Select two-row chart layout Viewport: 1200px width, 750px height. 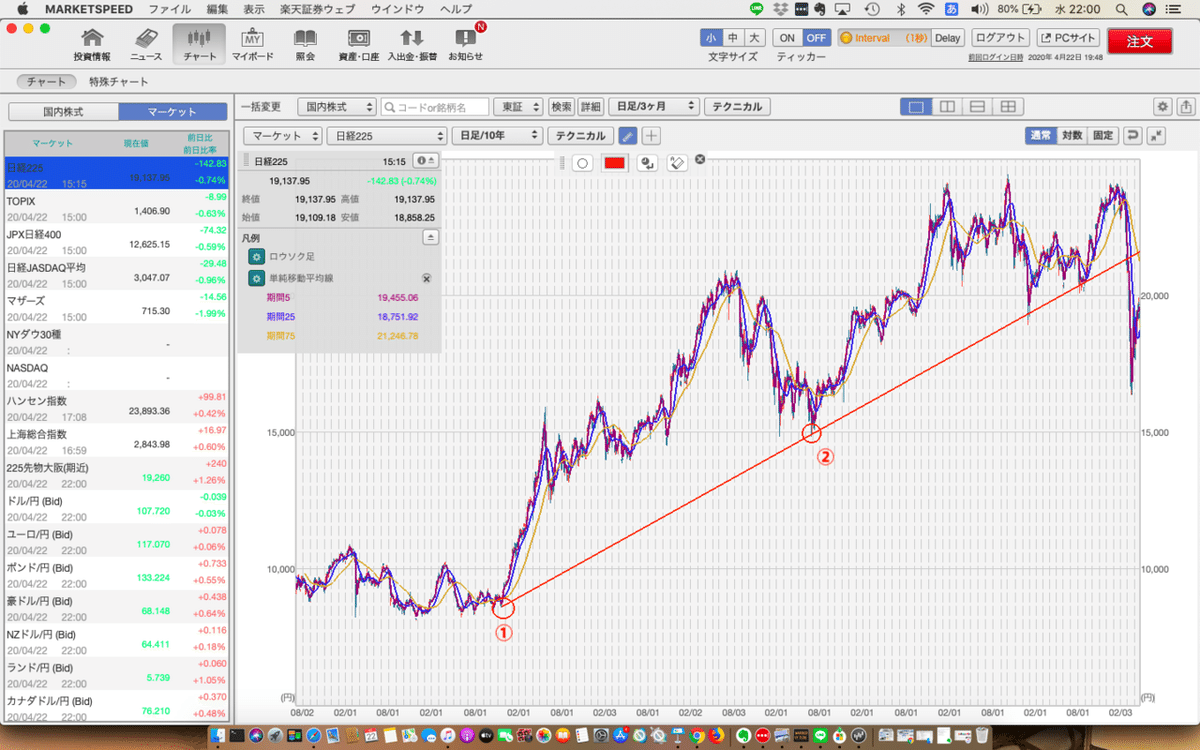tap(978, 106)
